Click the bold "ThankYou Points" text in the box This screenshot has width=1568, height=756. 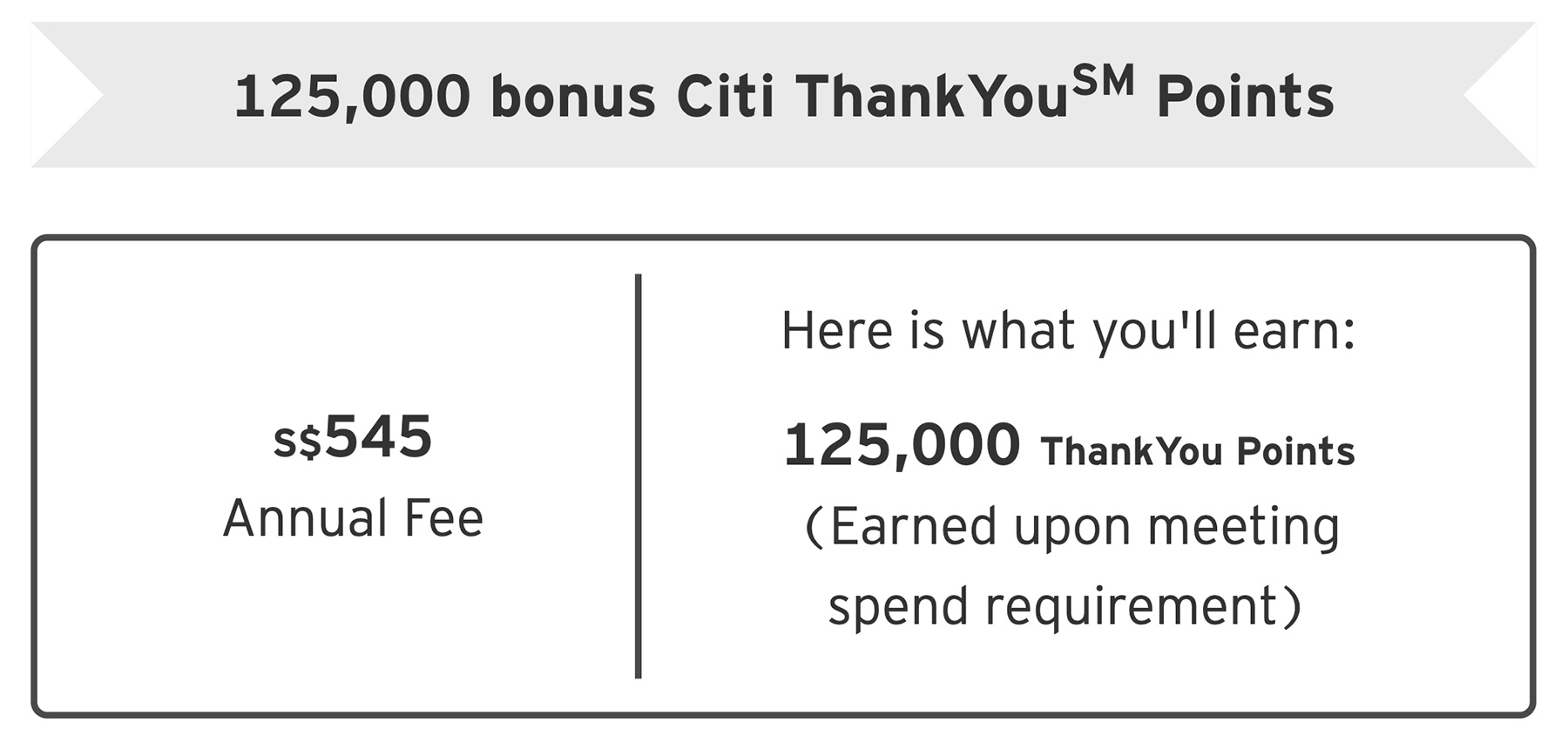tap(1198, 451)
